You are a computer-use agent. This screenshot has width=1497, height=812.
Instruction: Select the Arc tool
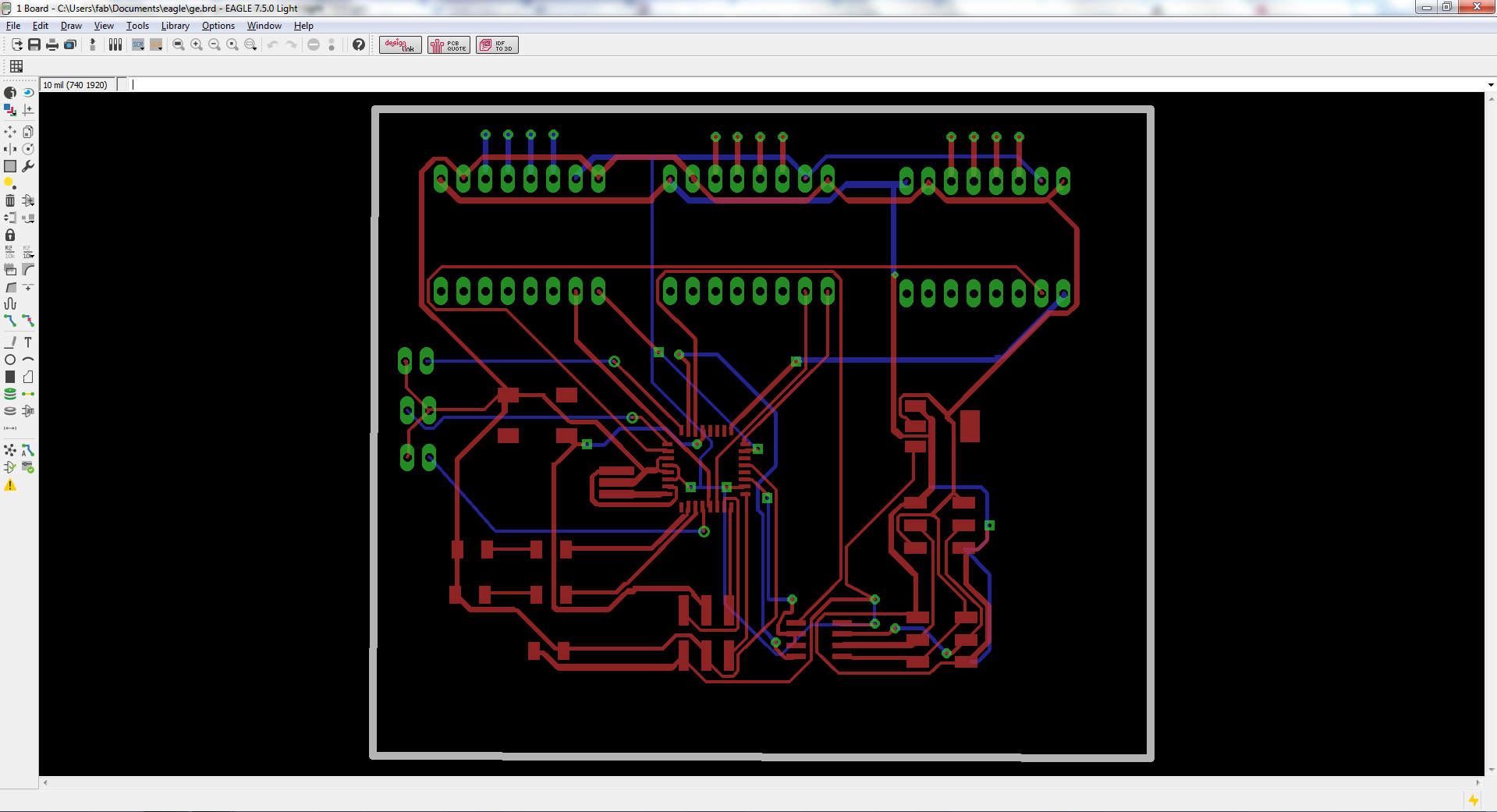click(x=28, y=360)
